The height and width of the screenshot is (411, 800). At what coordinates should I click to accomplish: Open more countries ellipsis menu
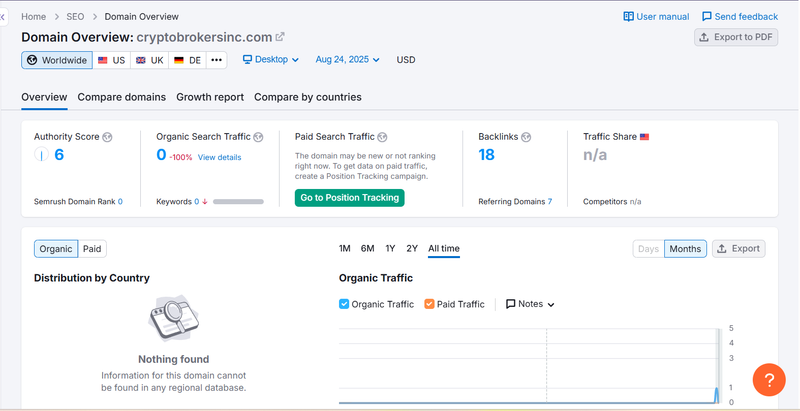[217, 60]
